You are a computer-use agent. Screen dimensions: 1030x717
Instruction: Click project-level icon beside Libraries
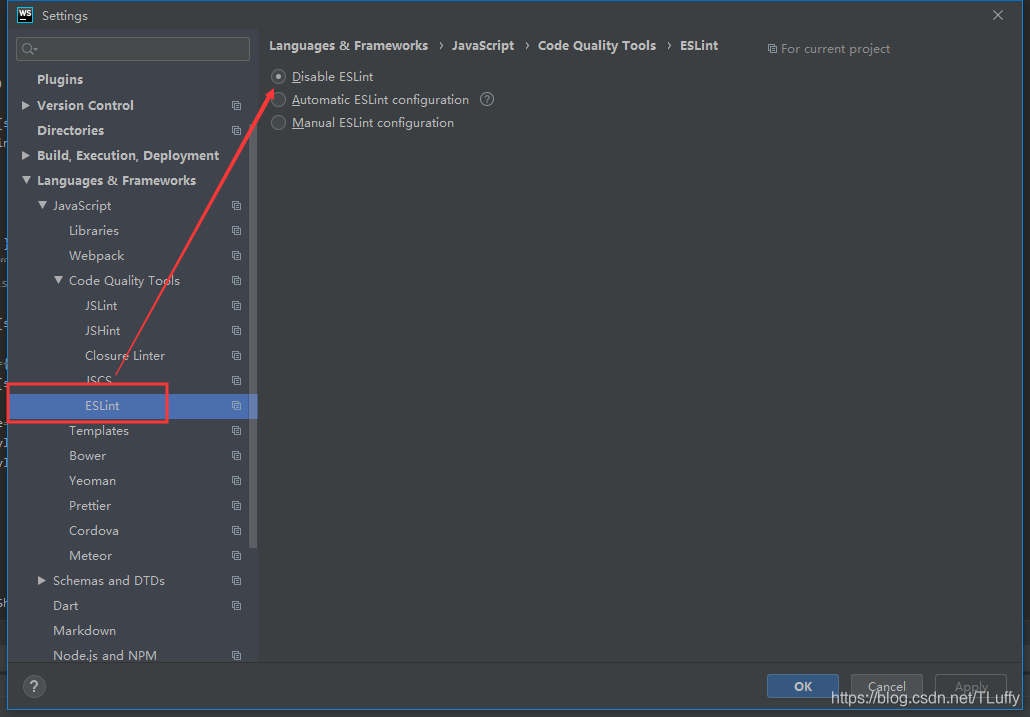point(236,230)
